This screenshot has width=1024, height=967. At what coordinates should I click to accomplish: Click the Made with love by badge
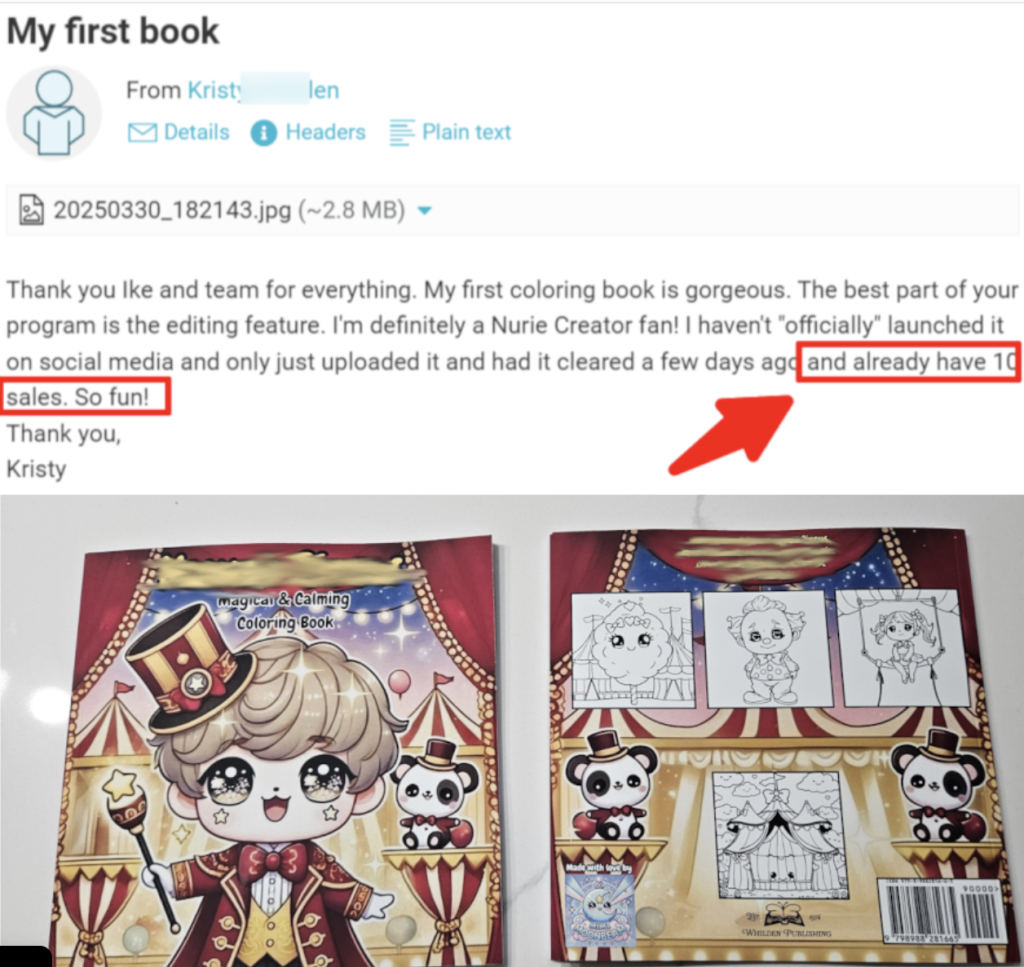point(600,904)
